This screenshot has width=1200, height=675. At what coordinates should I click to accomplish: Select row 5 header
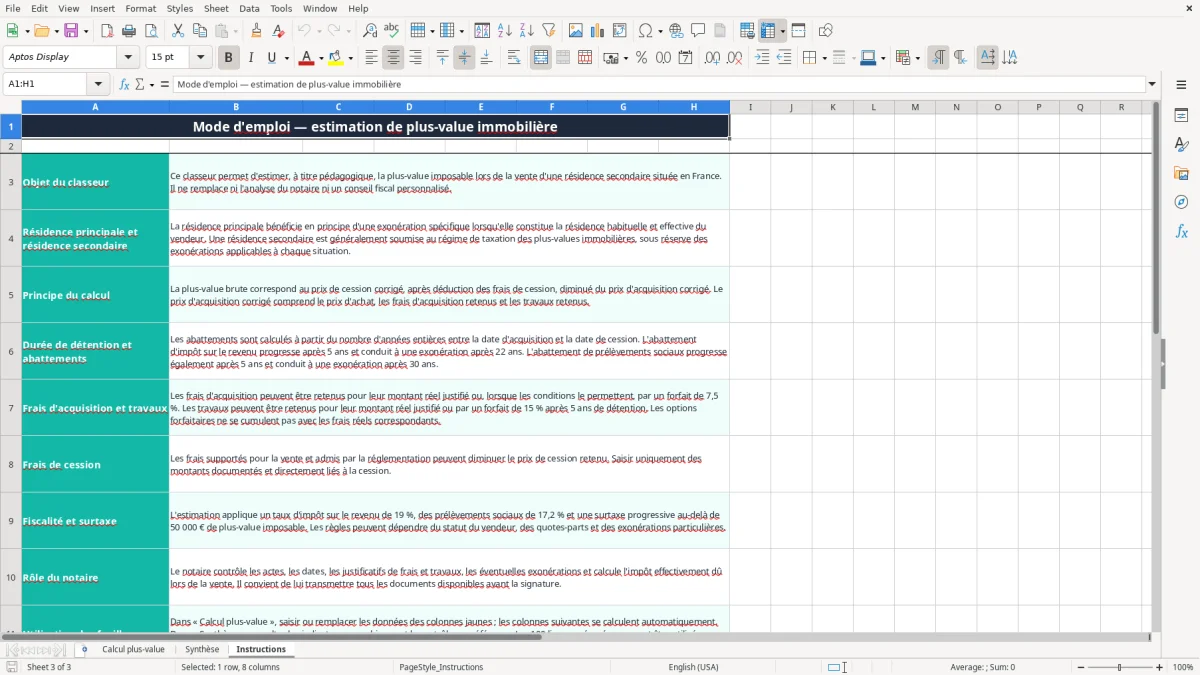point(11,295)
